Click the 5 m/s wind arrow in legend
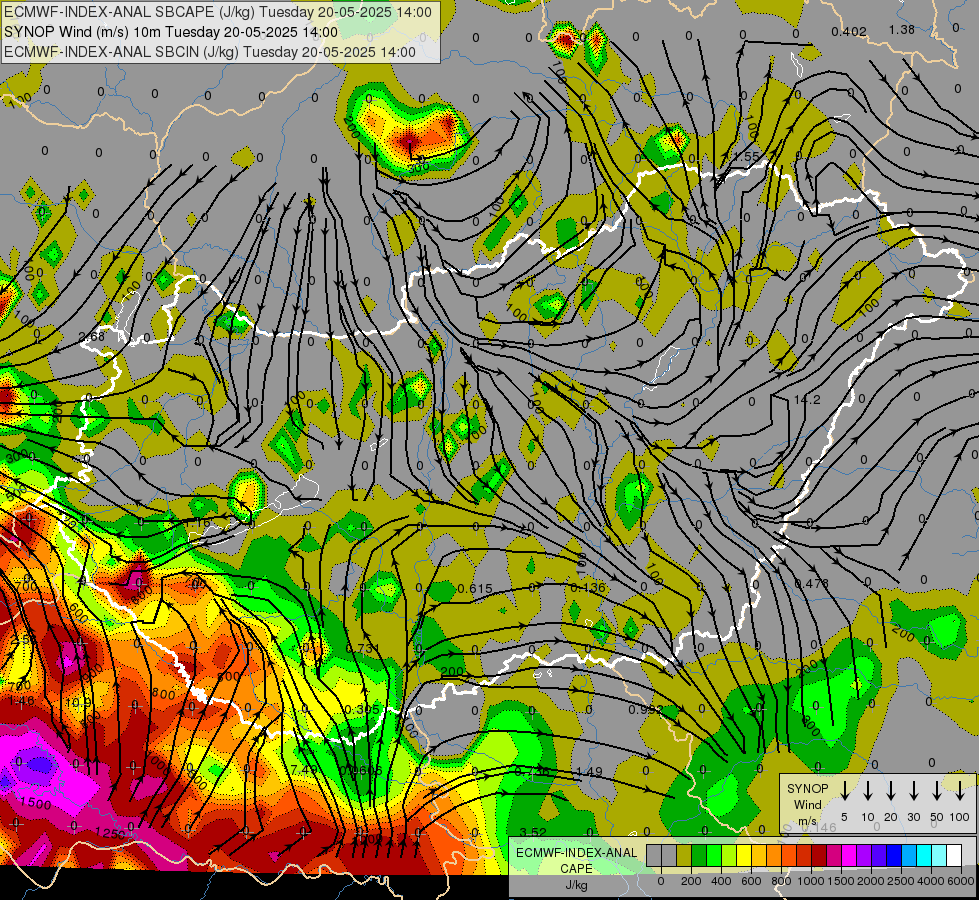979x900 pixels. pos(844,790)
